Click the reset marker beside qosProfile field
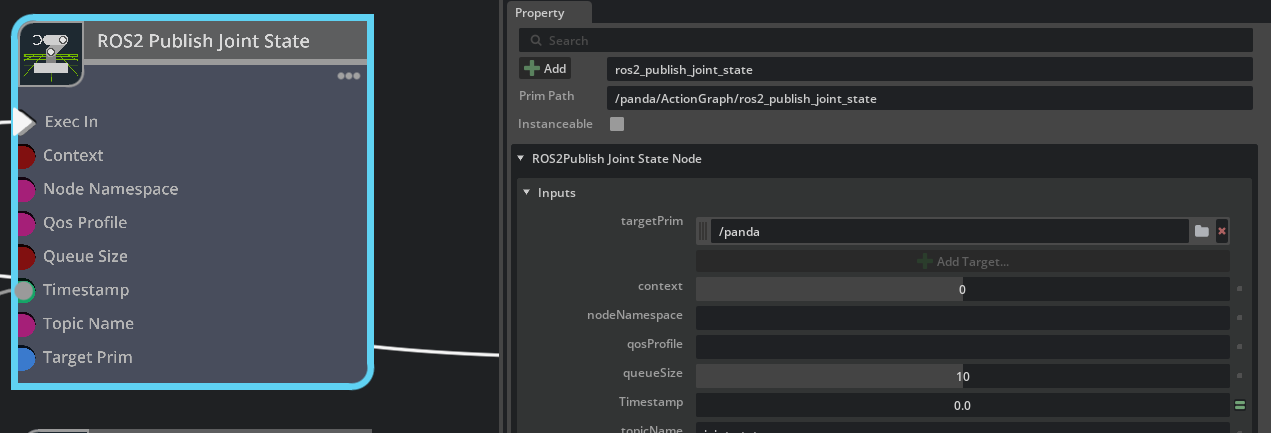 [x=1240, y=347]
